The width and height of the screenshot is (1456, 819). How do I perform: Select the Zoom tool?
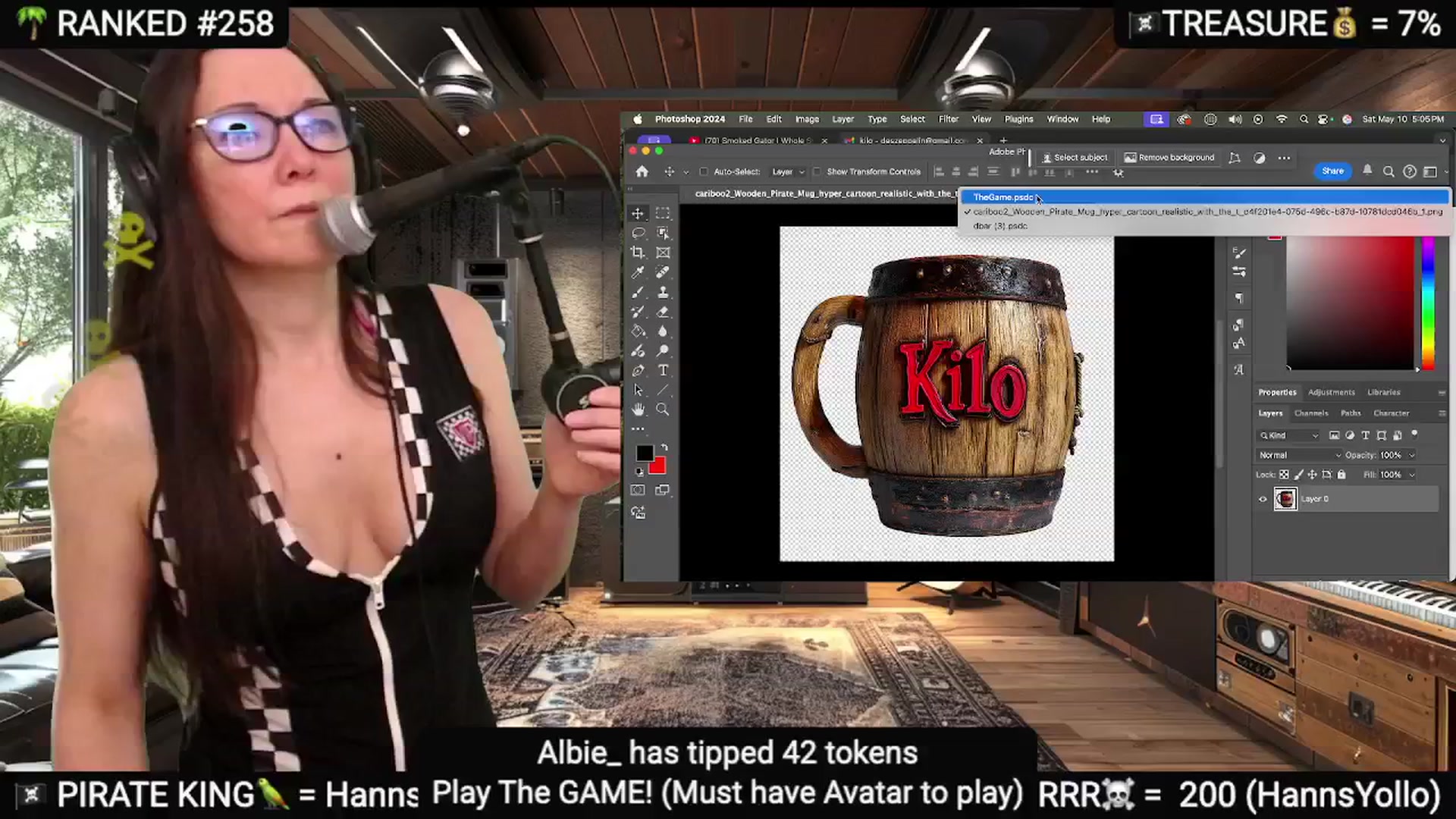(663, 410)
